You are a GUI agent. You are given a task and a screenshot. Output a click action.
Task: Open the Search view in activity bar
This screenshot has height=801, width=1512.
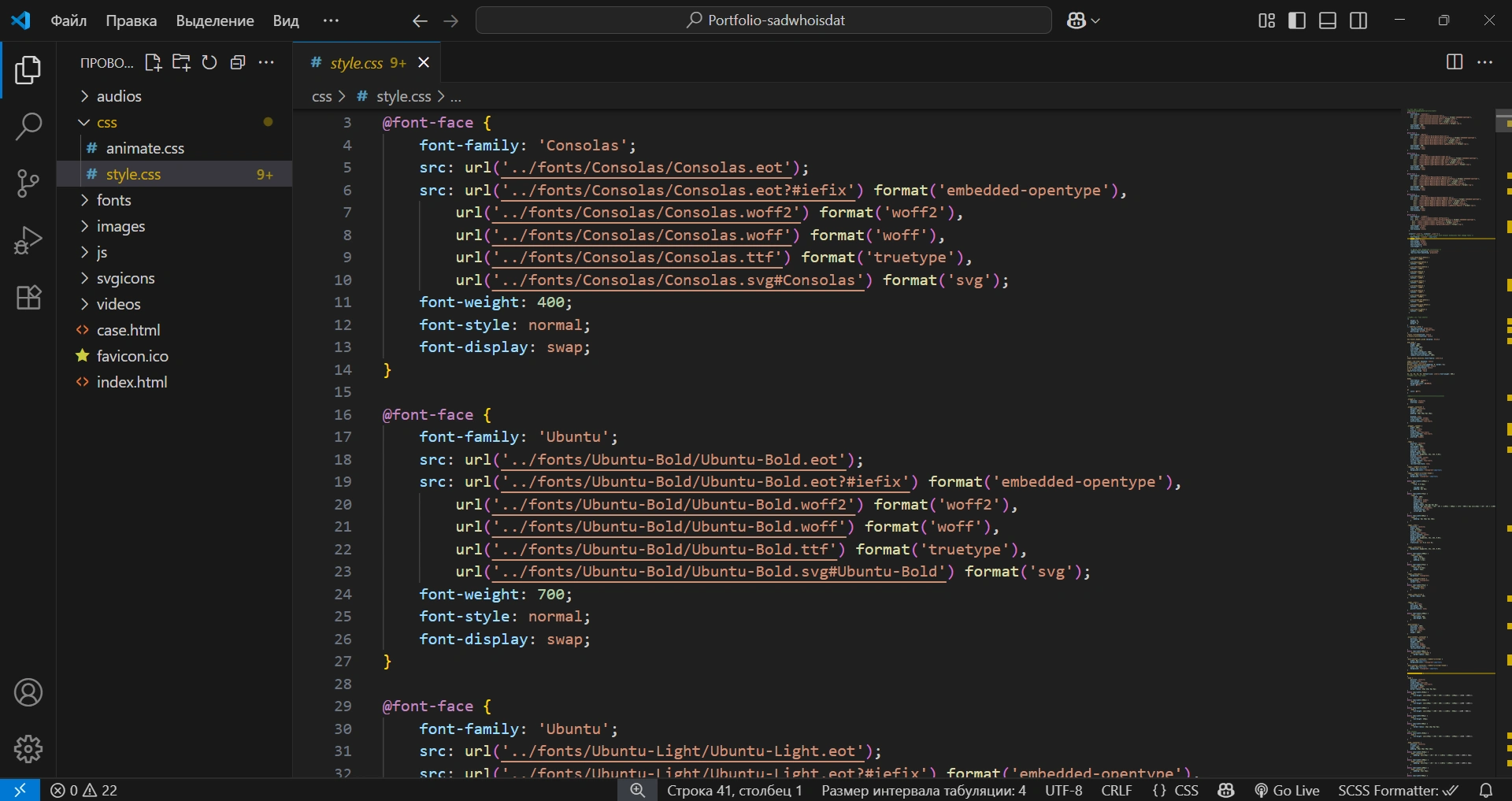[28, 126]
